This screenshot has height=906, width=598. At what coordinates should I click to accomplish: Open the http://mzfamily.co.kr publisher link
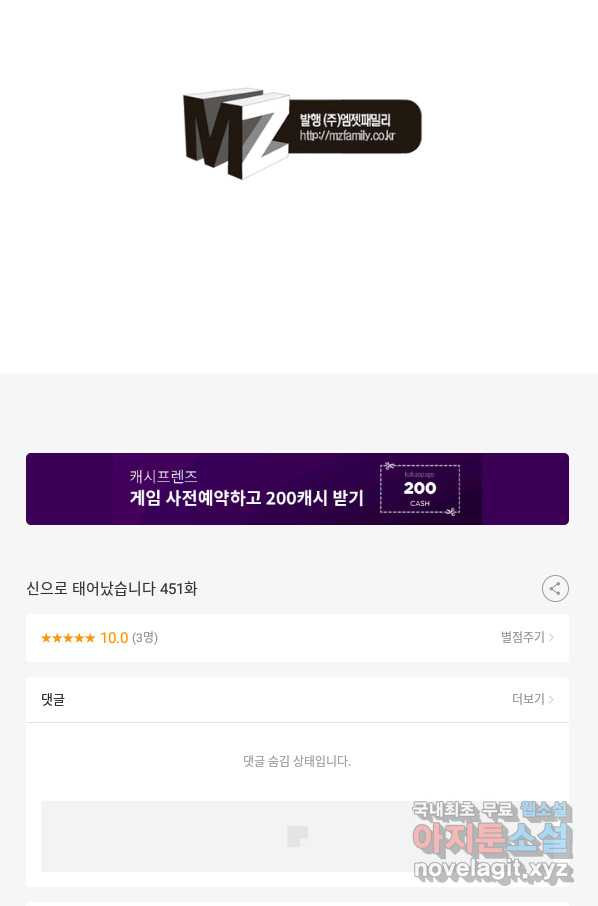[347, 136]
